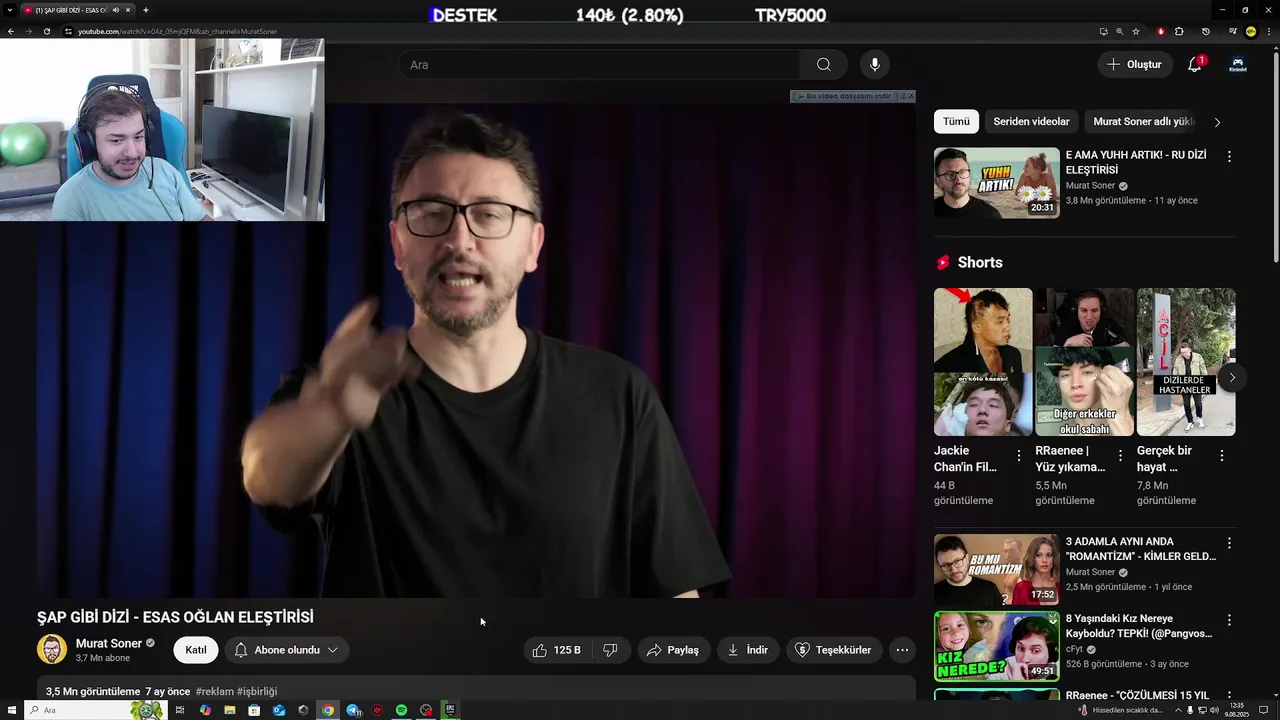Screen dimensions: 1280x720
Task: Click the YouTube search magnifier button
Action: (823, 65)
